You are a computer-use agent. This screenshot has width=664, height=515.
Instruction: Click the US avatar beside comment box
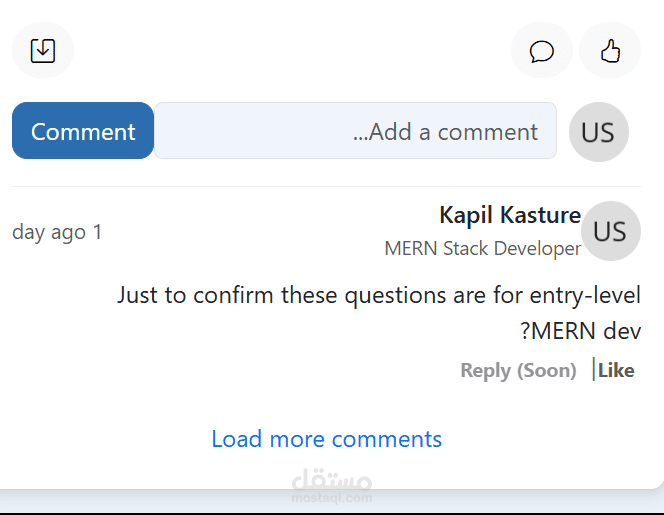tap(598, 131)
